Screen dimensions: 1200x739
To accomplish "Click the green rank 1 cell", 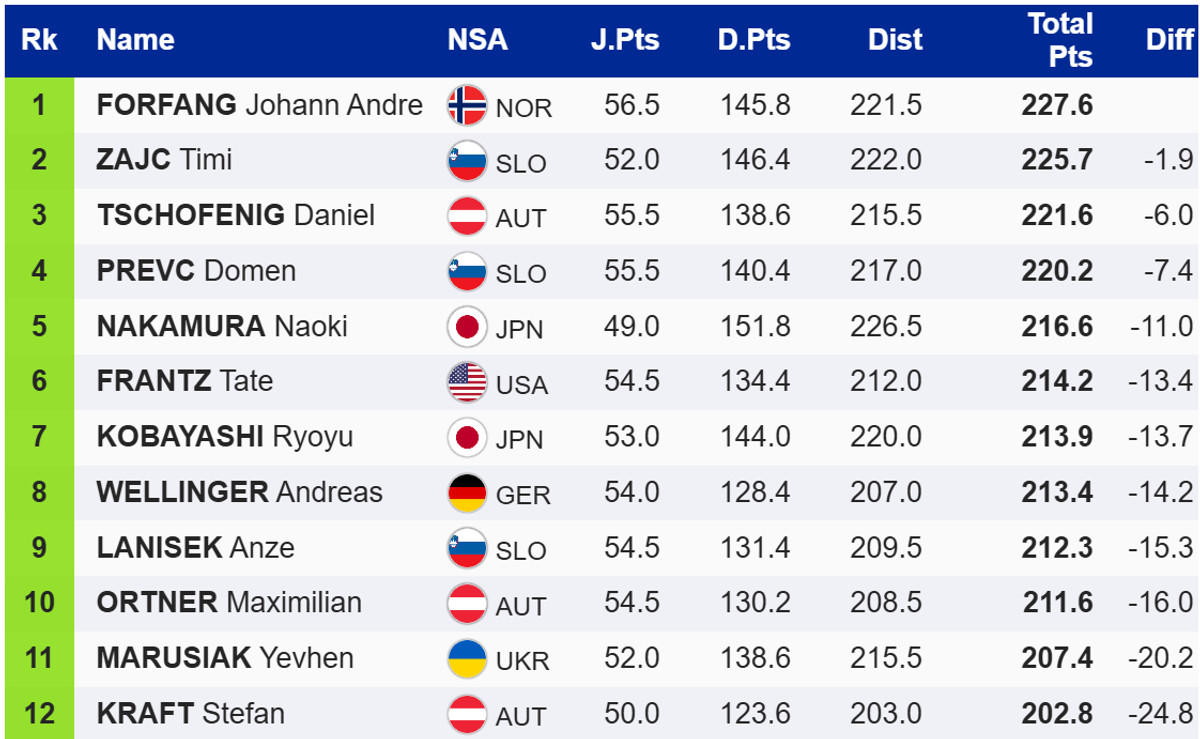I will click(39, 105).
